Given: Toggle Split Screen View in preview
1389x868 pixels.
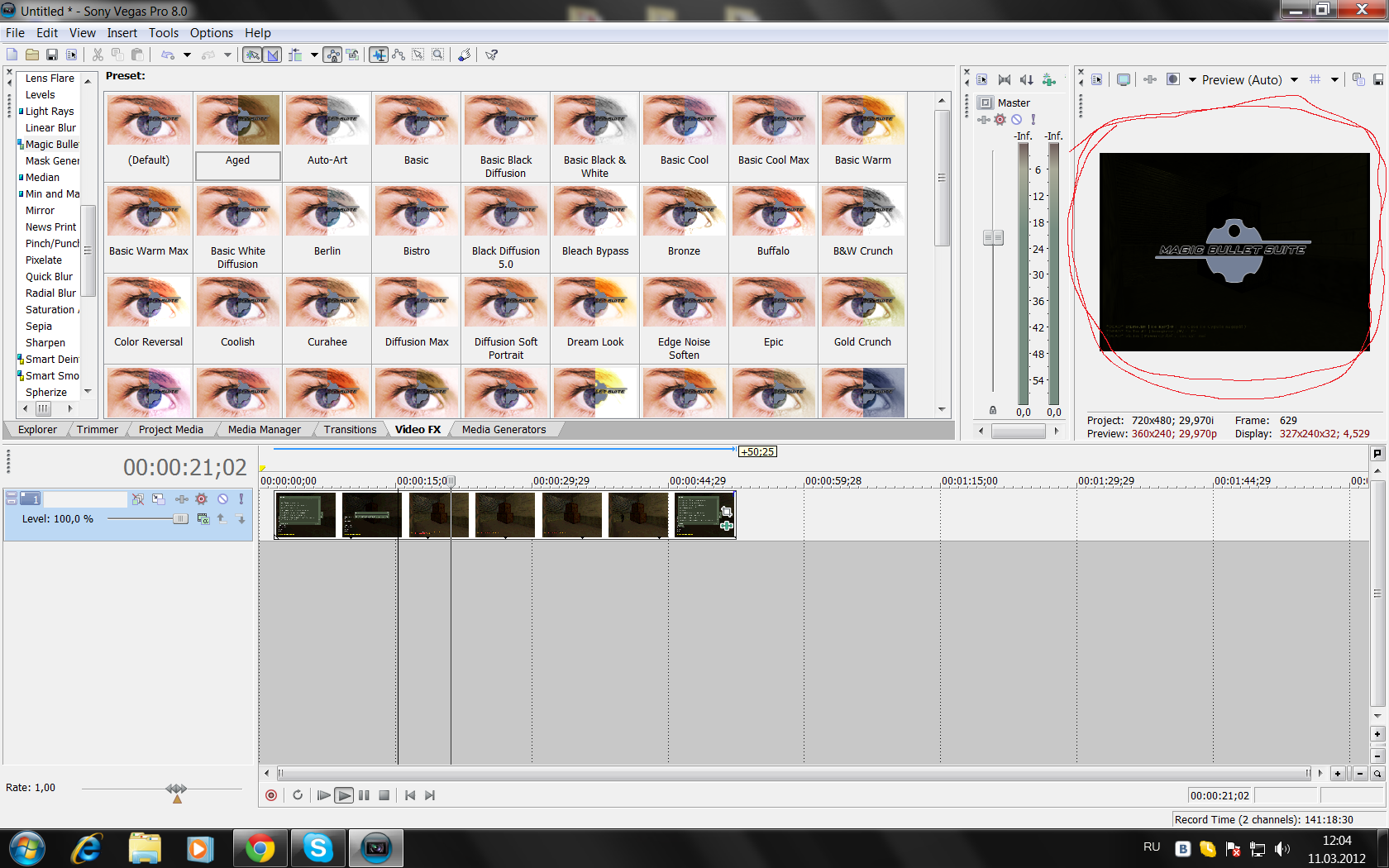Looking at the screenshot, I should (x=1172, y=80).
